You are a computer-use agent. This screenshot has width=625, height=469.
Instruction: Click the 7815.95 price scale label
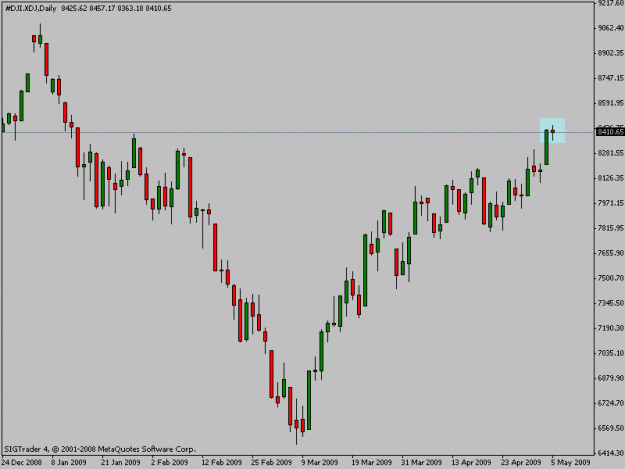coord(611,228)
